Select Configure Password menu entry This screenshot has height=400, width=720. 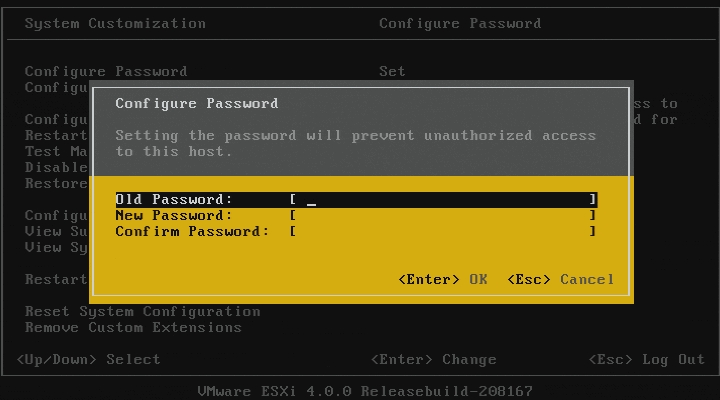click(106, 71)
